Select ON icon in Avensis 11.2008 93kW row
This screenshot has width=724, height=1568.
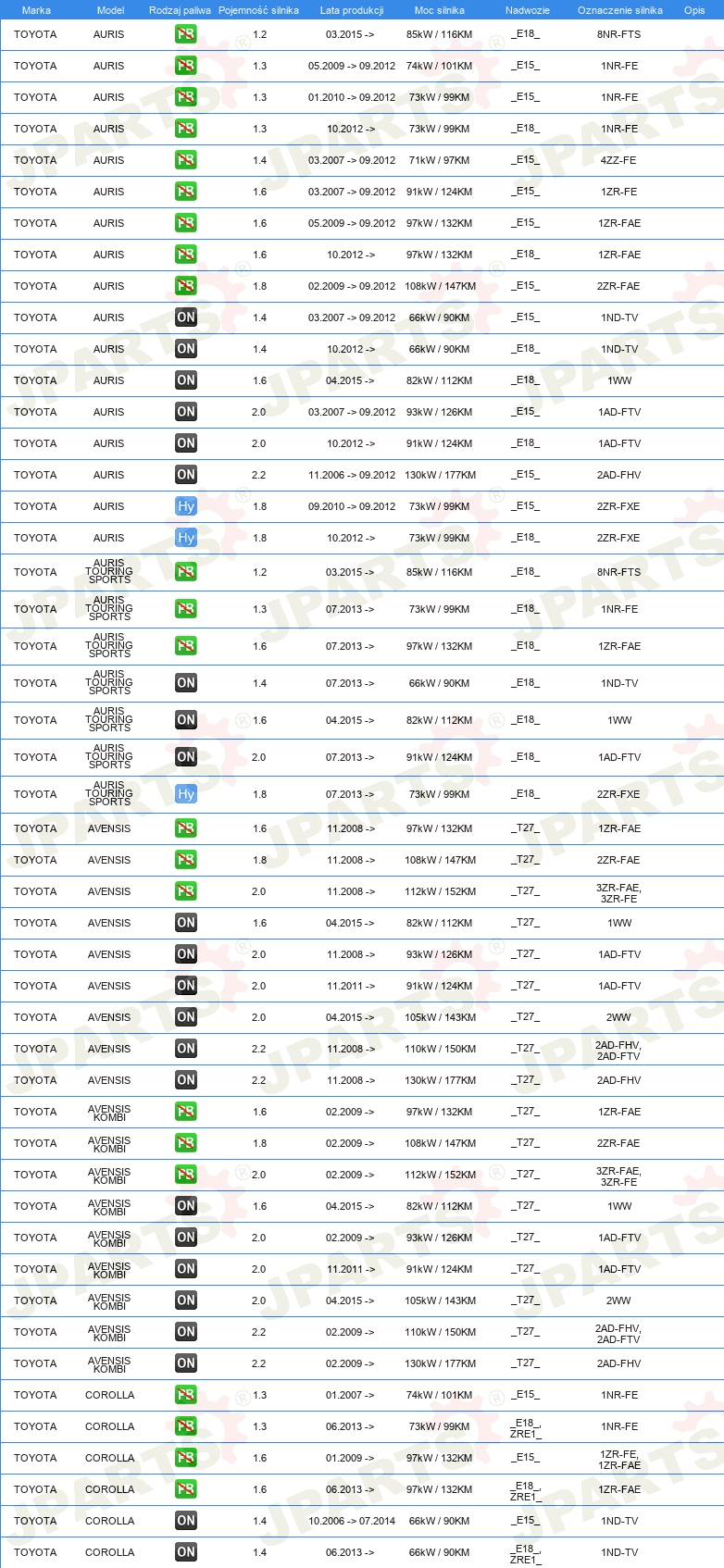[186, 954]
